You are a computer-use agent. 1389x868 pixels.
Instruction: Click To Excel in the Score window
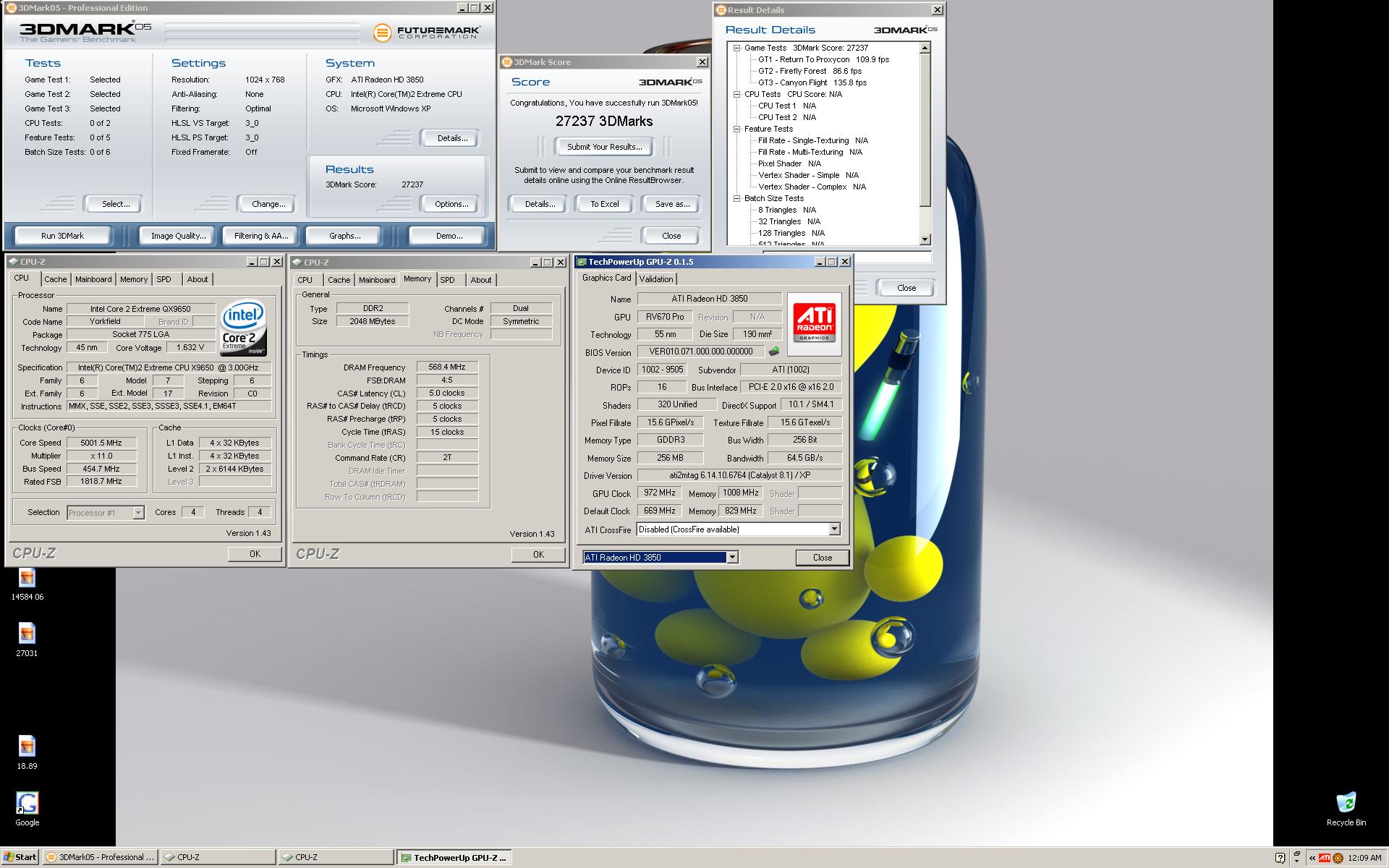[x=604, y=204]
